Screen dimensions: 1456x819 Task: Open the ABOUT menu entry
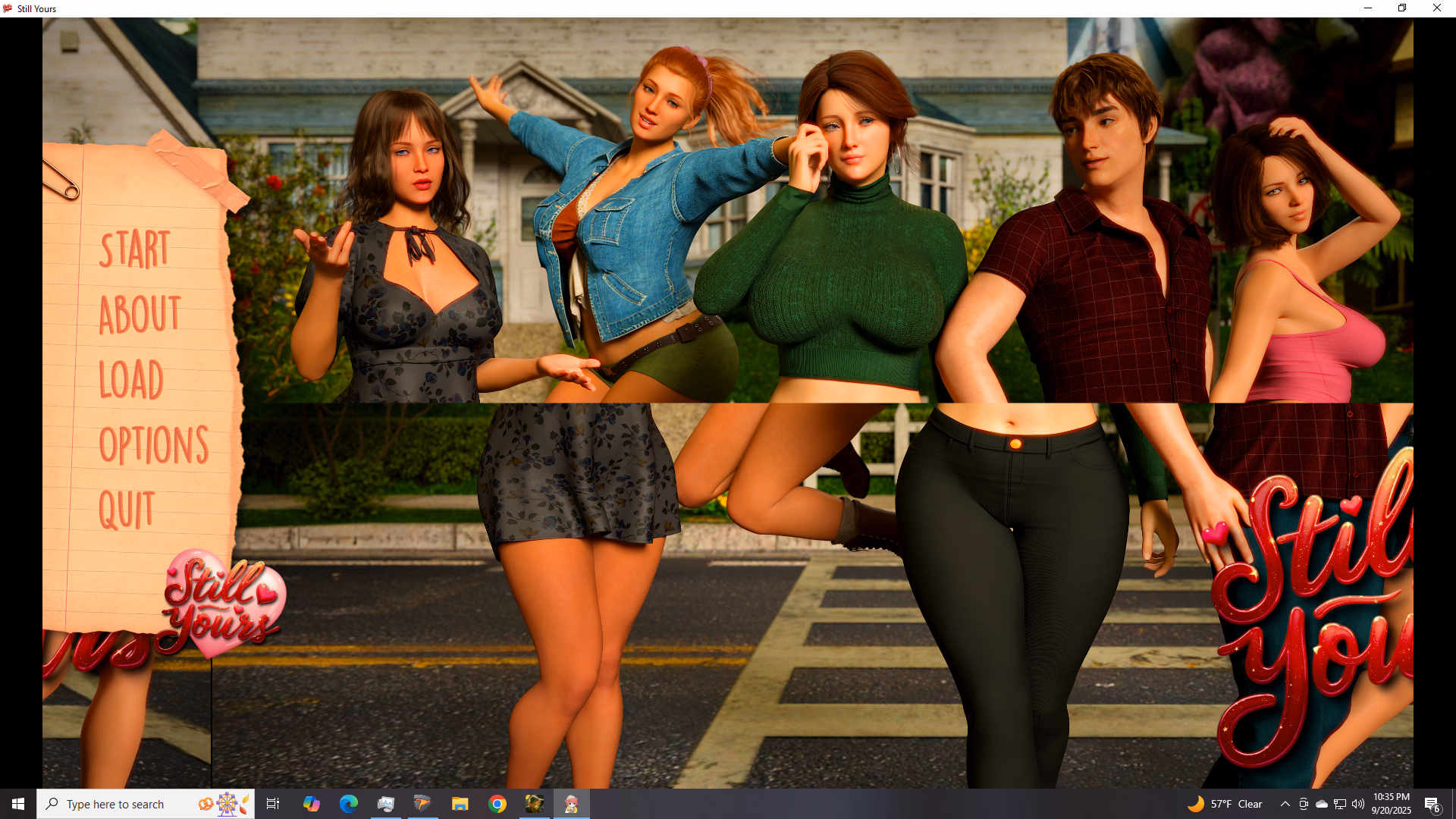[x=140, y=315]
